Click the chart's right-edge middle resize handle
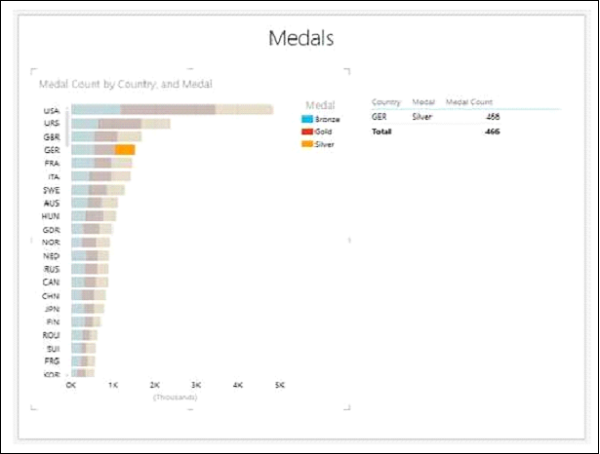The height and width of the screenshot is (454, 600). click(349, 238)
